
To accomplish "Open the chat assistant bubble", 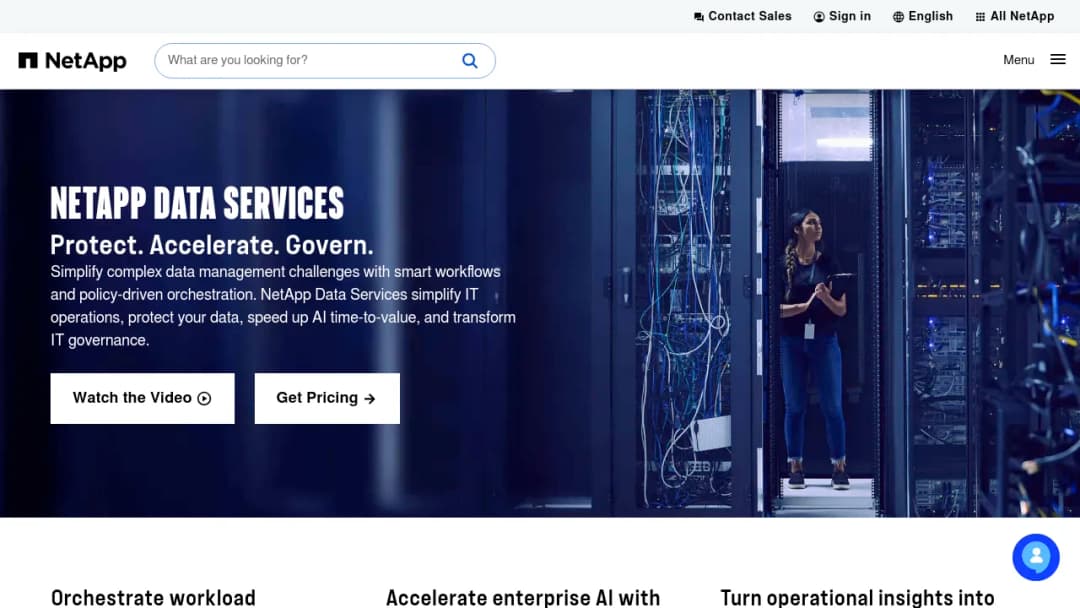I will [x=1035, y=557].
